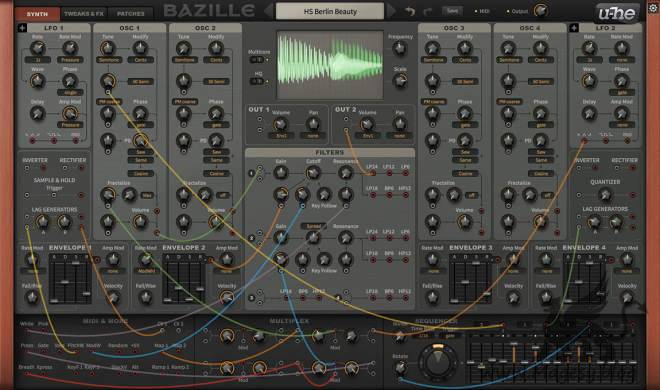
Task: Open OSC 1 Cents modify selector
Action: click(x=141, y=60)
